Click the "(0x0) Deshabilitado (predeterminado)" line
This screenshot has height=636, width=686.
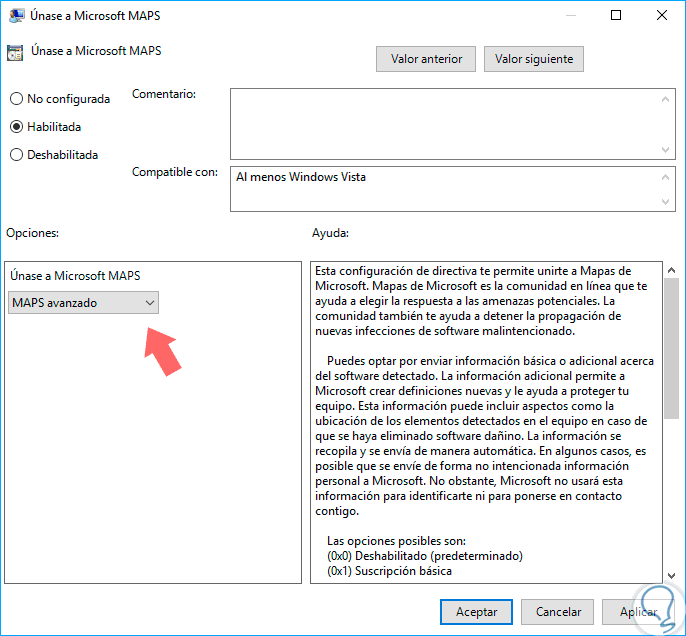click(425, 556)
